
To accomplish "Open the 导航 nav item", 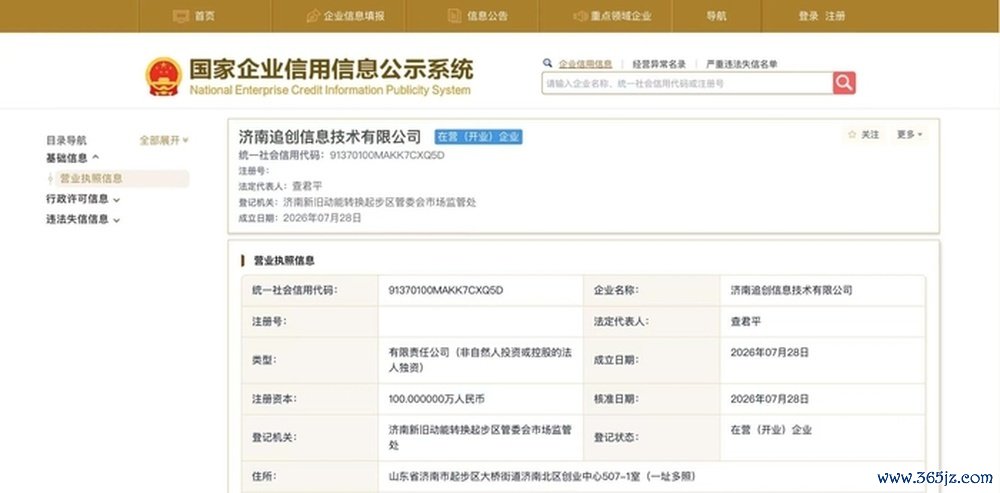I will (x=716, y=16).
